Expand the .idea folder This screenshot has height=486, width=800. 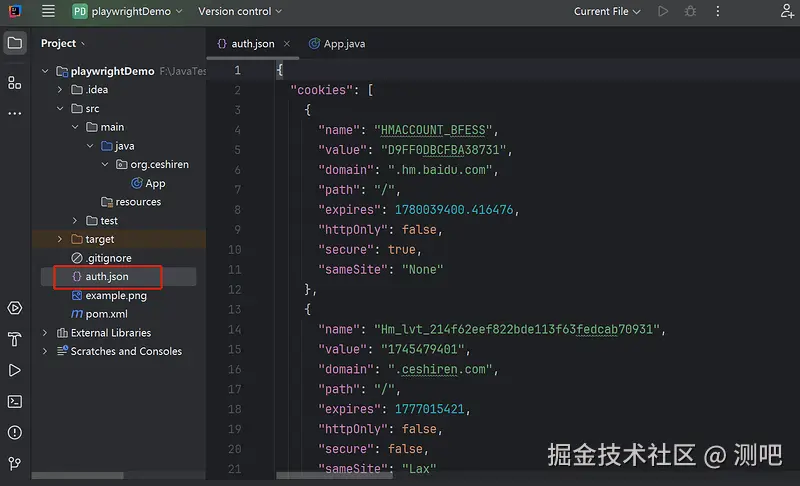pos(60,90)
